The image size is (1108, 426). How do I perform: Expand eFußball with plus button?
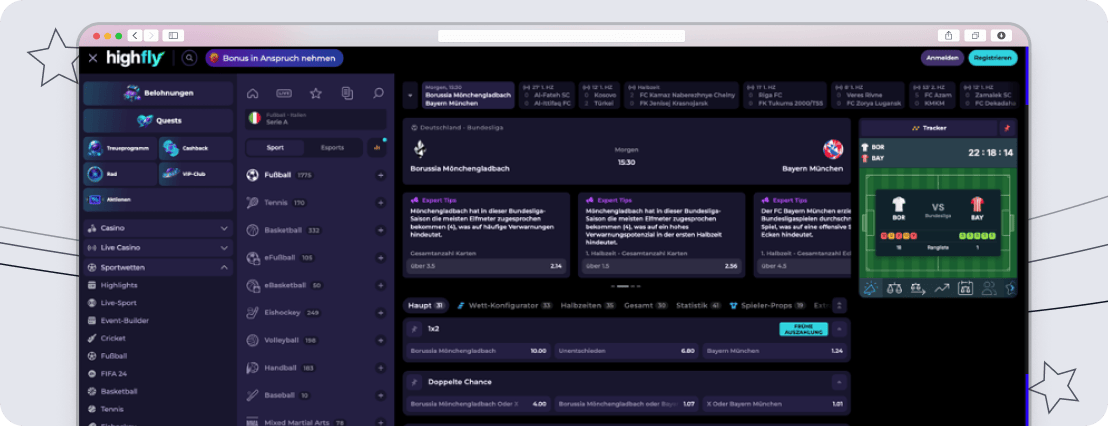pyautogui.click(x=380, y=258)
